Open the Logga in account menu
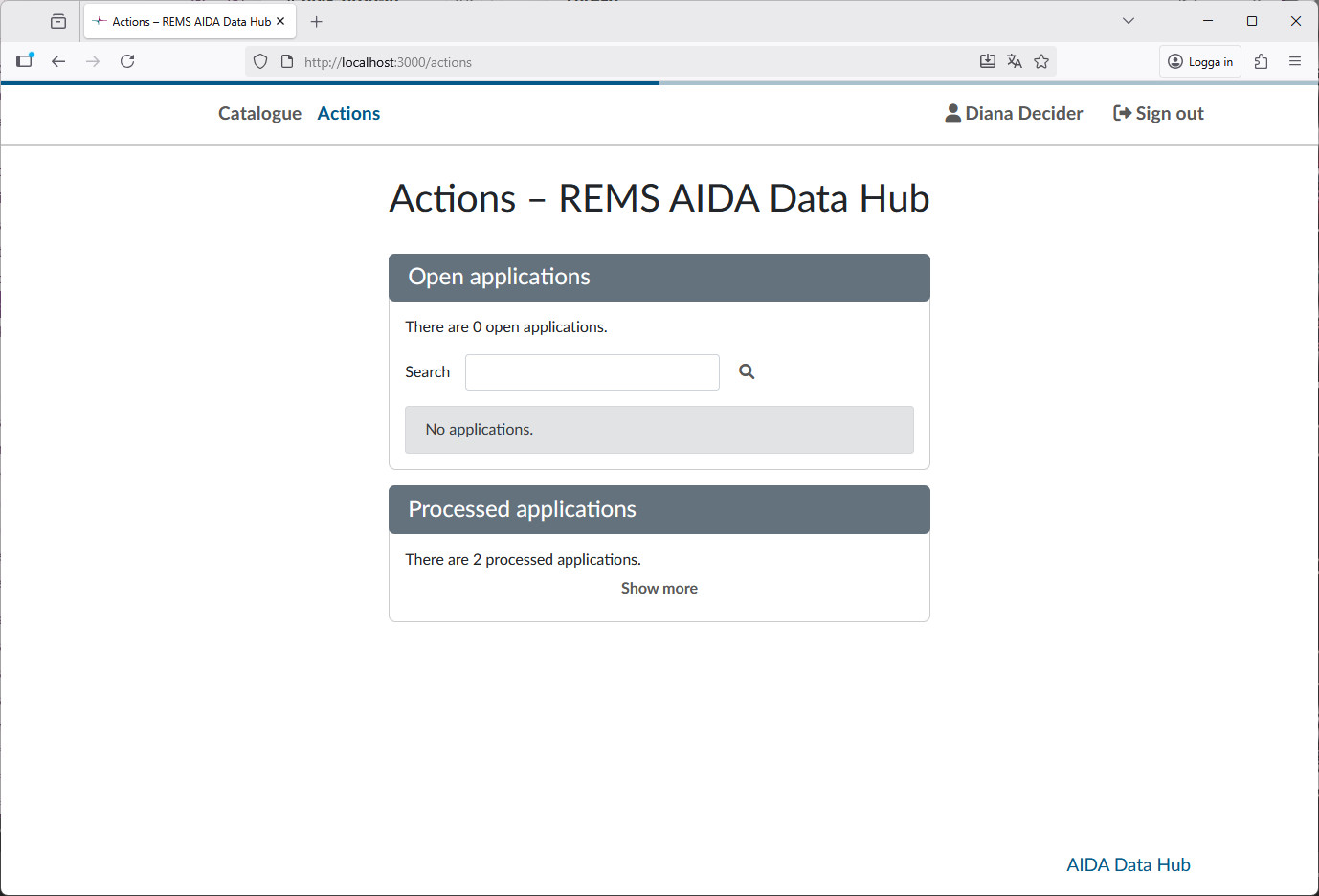The image size is (1319, 896). coord(1199,60)
